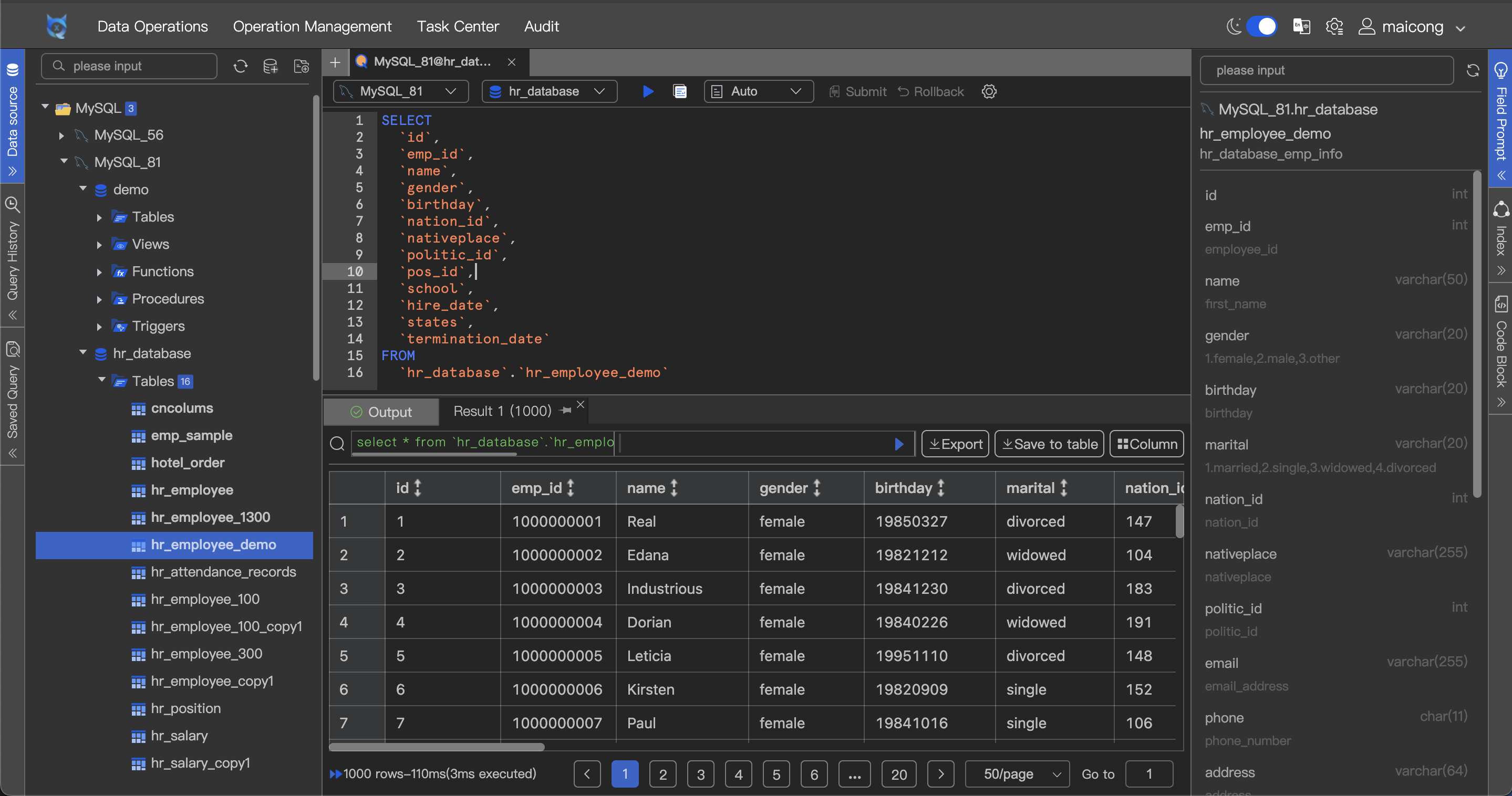The height and width of the screenshot is (796, 1512).
Task: Click the format SQL icon beside run
Action: click(x=680, y=91)
